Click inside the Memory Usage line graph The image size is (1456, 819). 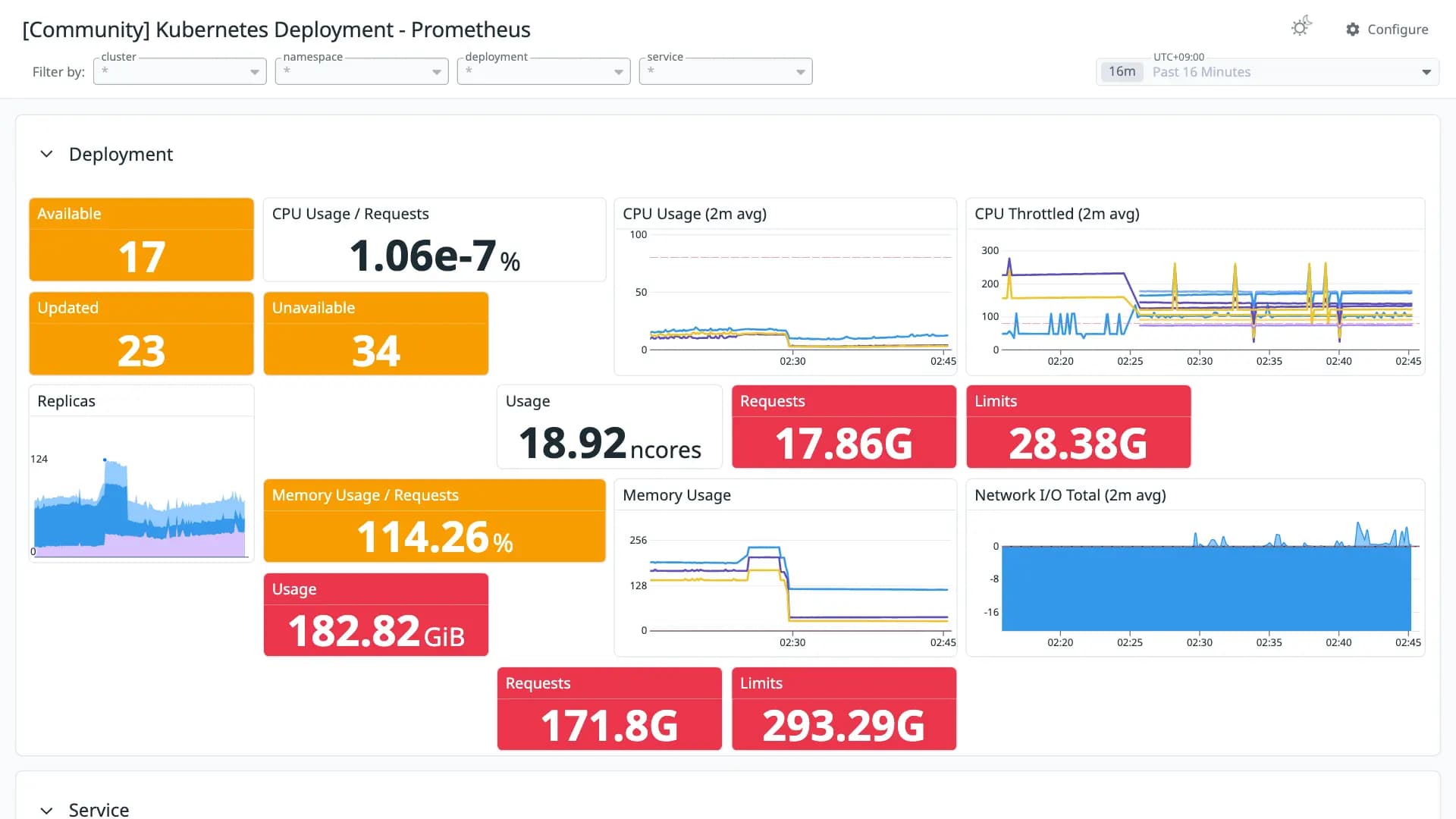(x=799, y=584)
